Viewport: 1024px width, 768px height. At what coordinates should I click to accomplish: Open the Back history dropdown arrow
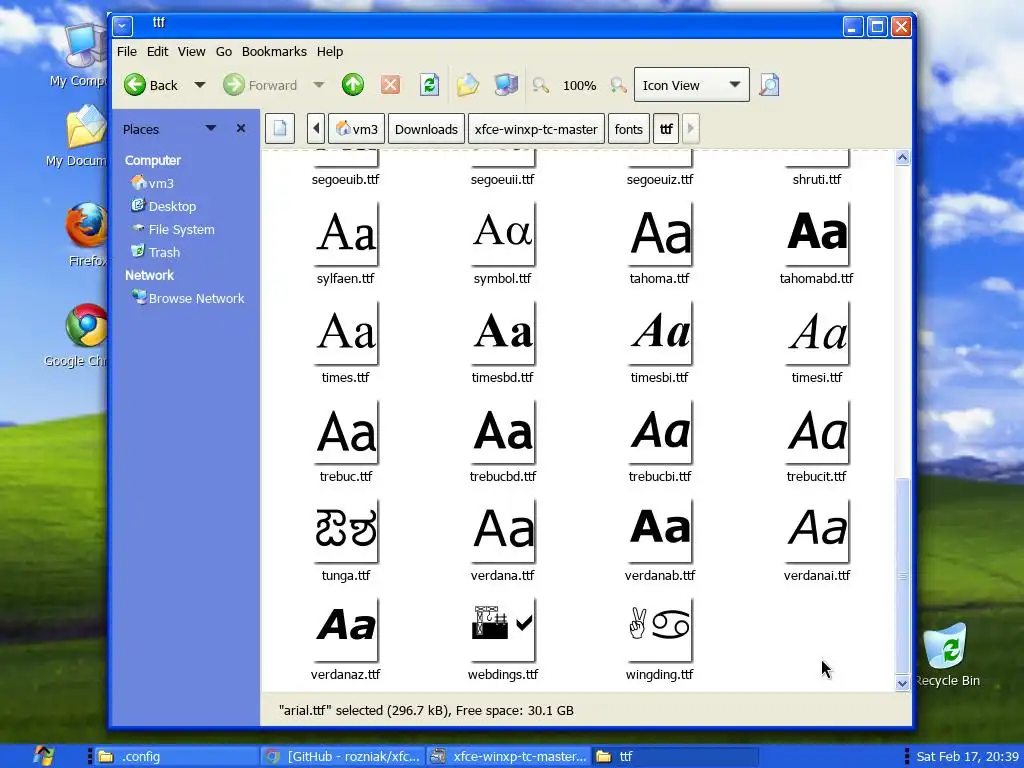coord(200,85)
